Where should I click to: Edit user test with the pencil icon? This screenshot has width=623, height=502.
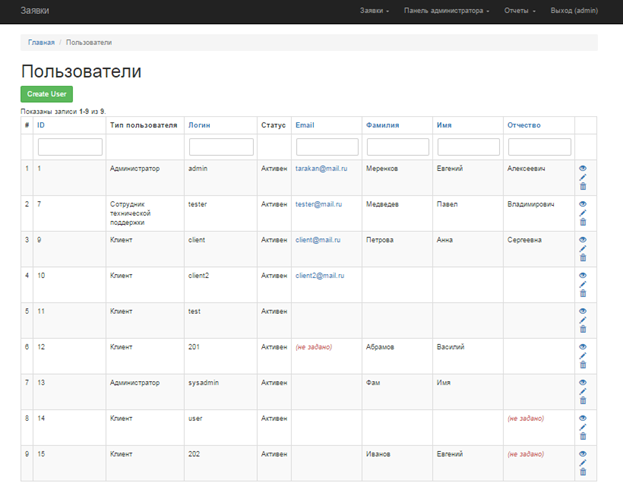tap(583, 320)
